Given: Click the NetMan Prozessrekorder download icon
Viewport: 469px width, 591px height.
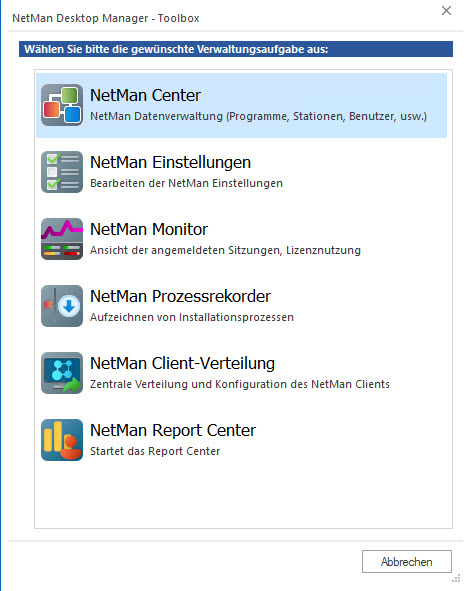Looking at the screenshot, I should point(62,306).
